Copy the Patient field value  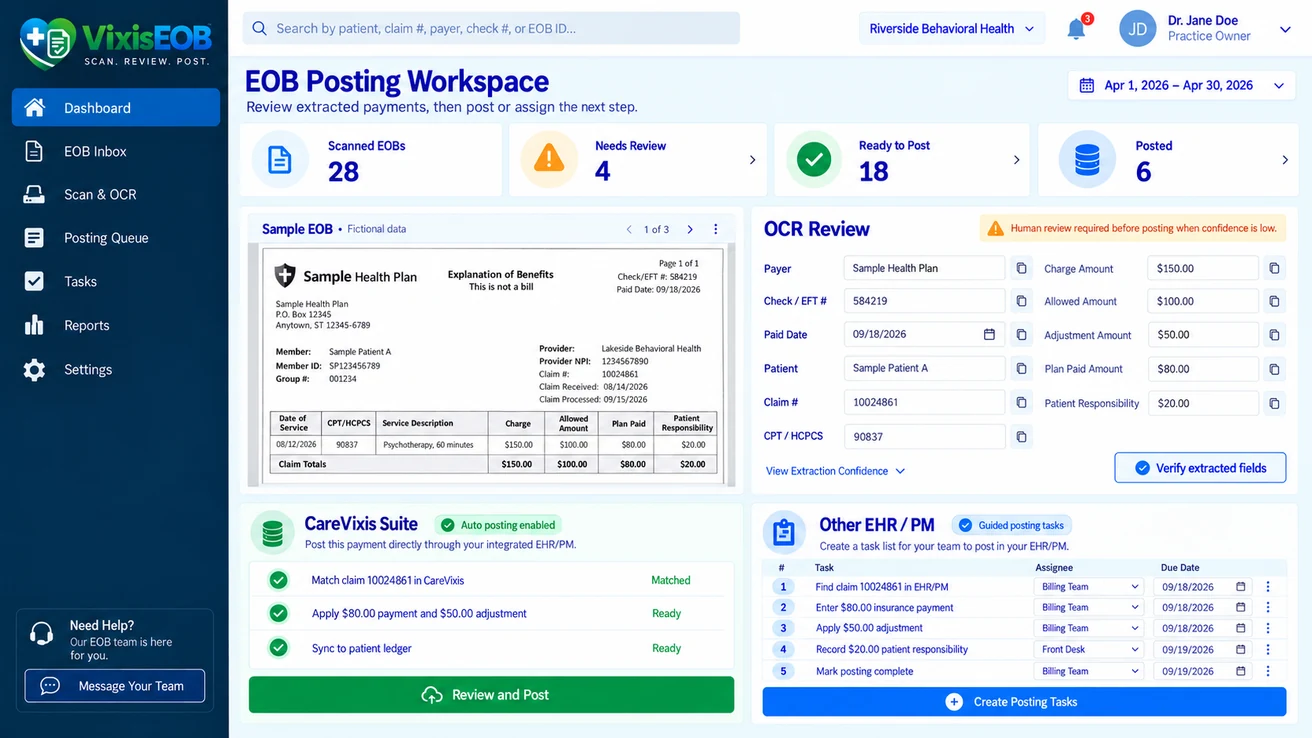tap(1021, 368)
